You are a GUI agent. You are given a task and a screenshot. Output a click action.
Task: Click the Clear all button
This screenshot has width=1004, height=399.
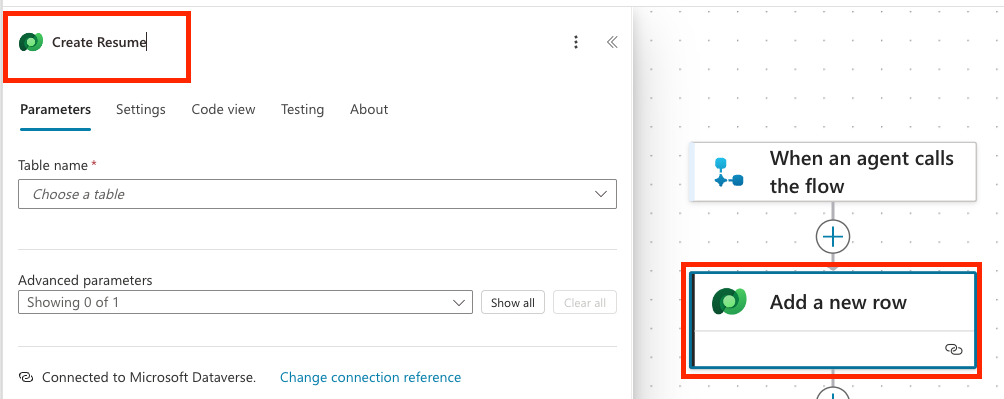point(585,302)
